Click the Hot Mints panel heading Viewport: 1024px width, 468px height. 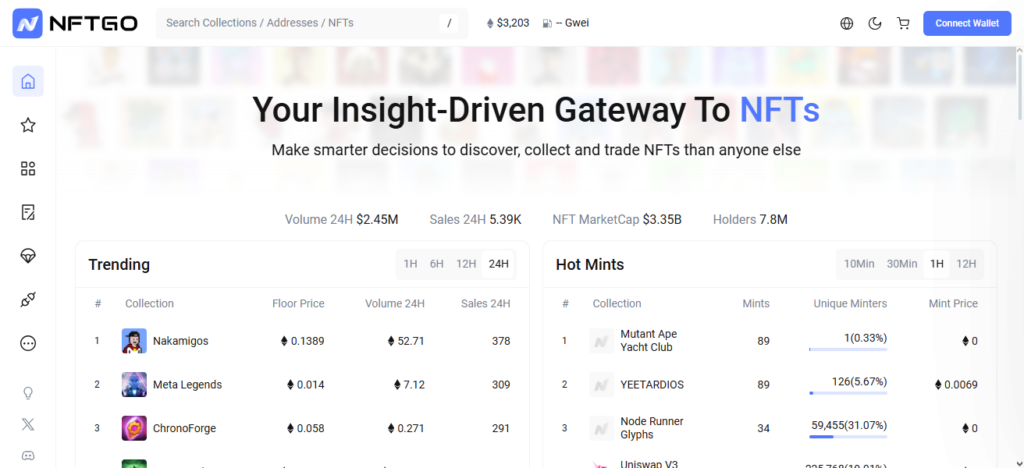pos(590,264)
